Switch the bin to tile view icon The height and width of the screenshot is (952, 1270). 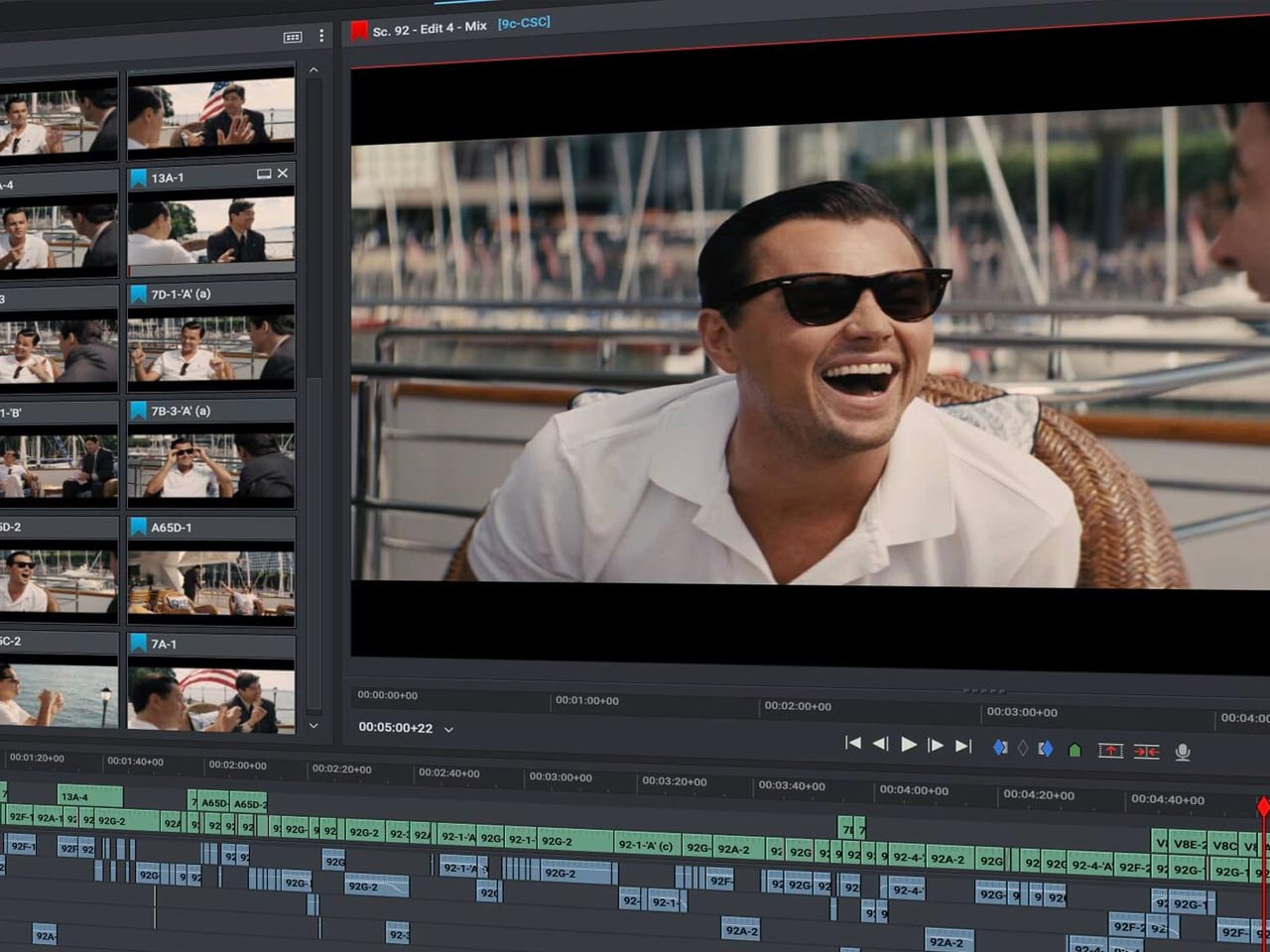pos(292,37)
